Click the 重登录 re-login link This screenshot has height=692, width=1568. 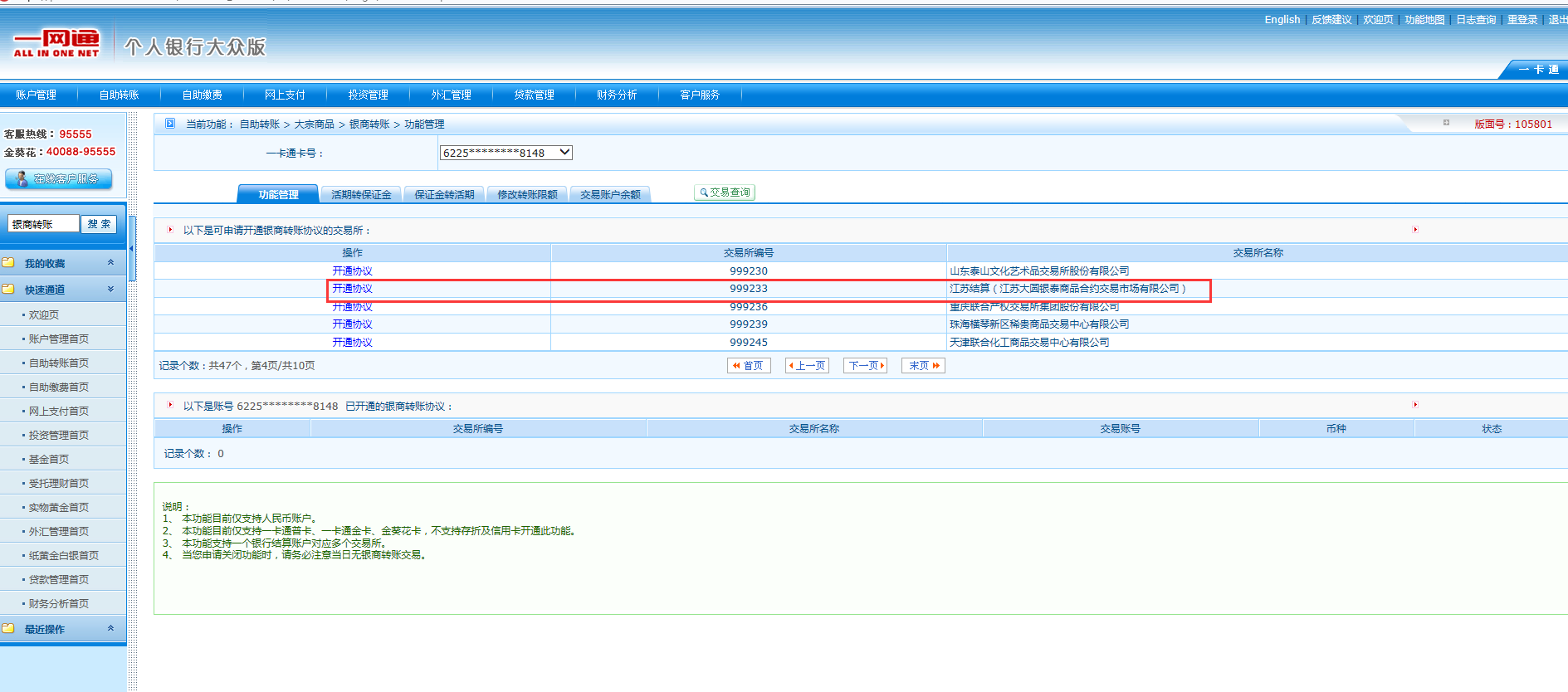[x=1522, y=19]
